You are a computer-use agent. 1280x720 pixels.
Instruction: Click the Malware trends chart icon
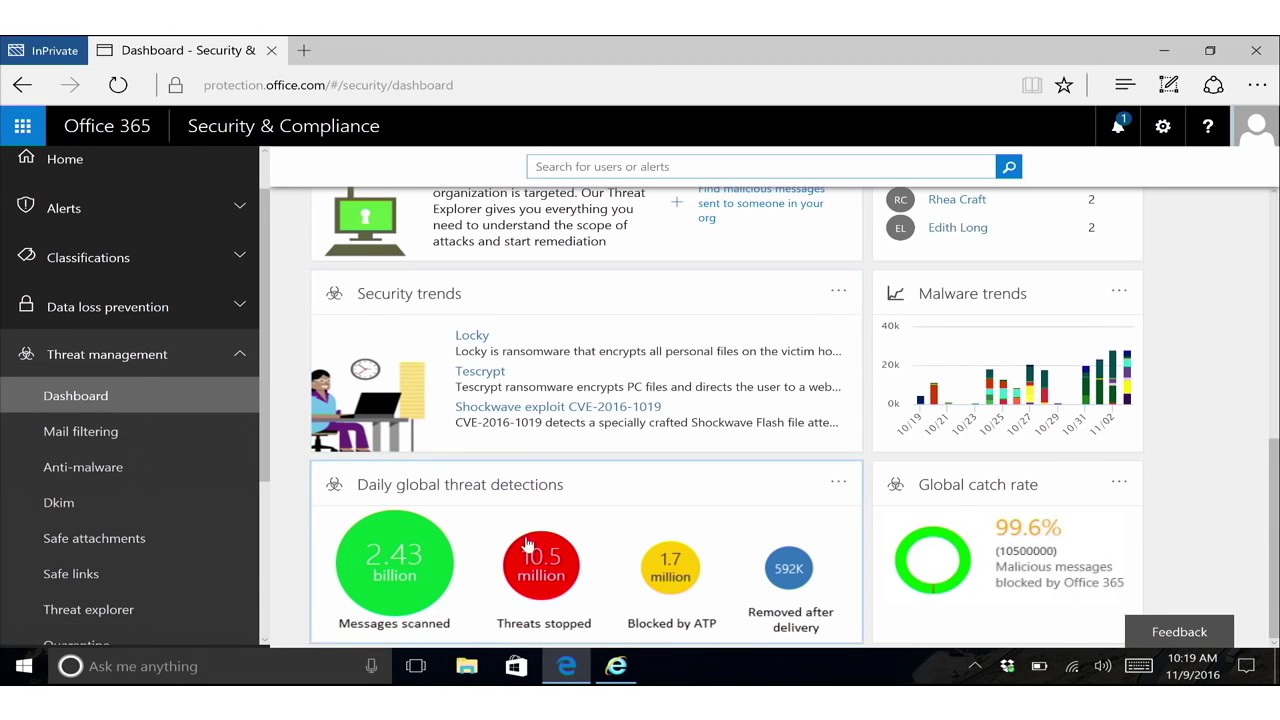(x=896, y=293)
